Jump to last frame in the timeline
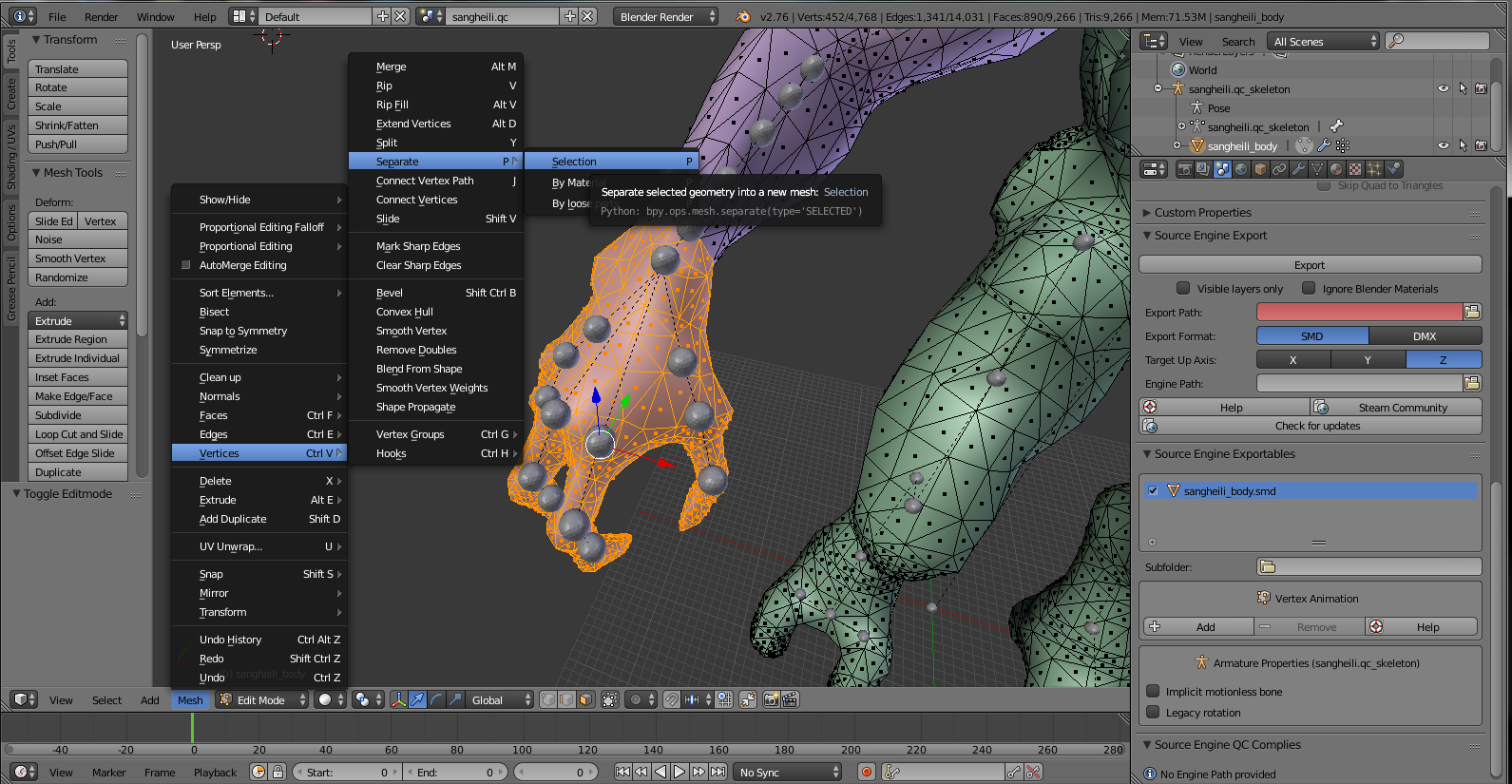Image resolution: width=1512 pixels, height=784 pixels. click(x=718, y=772)
